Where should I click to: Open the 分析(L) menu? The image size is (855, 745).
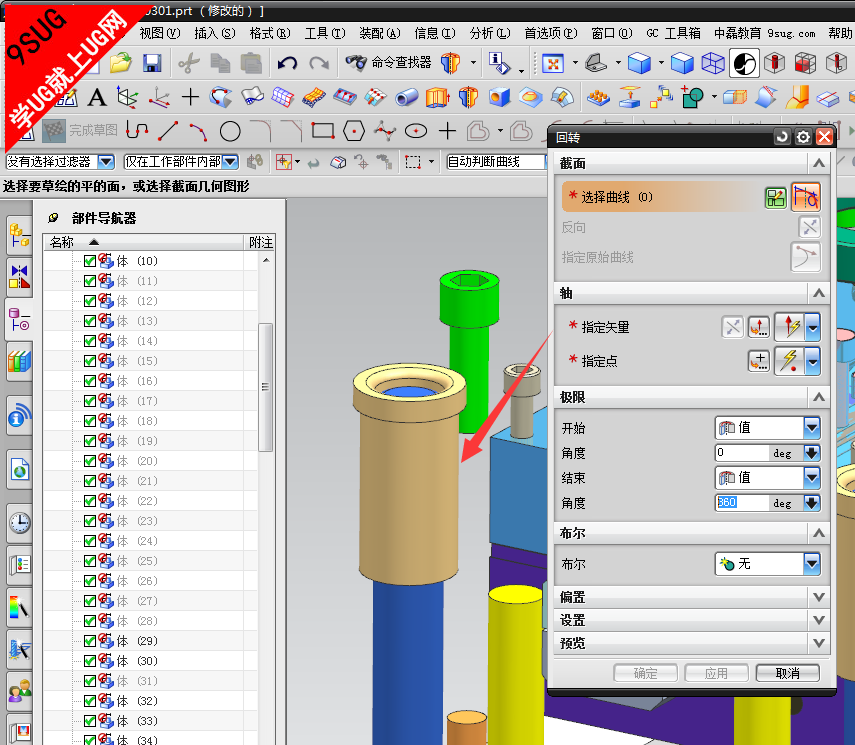pyautogui.click(x=490, y=33)
